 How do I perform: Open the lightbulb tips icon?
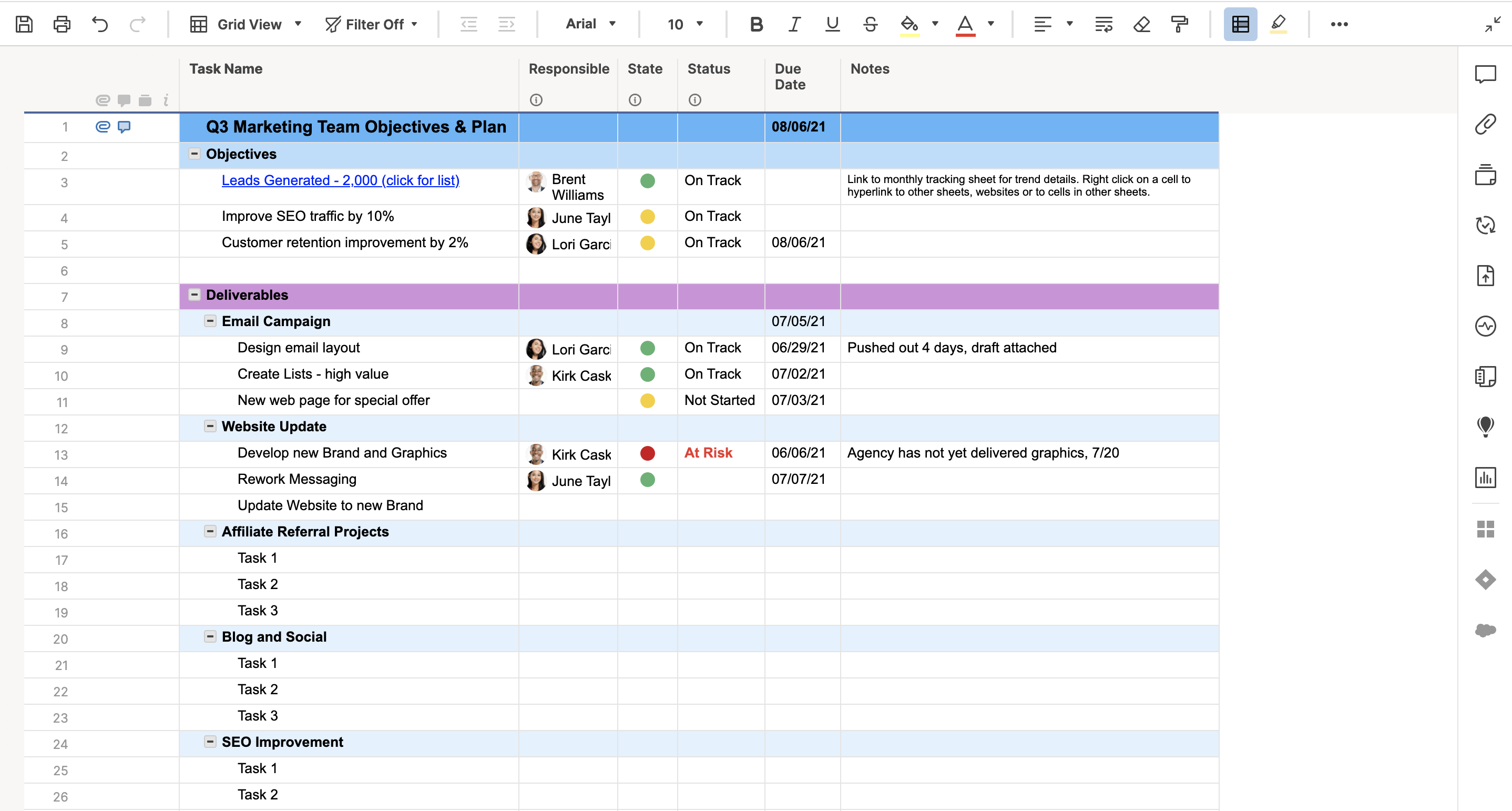click(1485, 427)
